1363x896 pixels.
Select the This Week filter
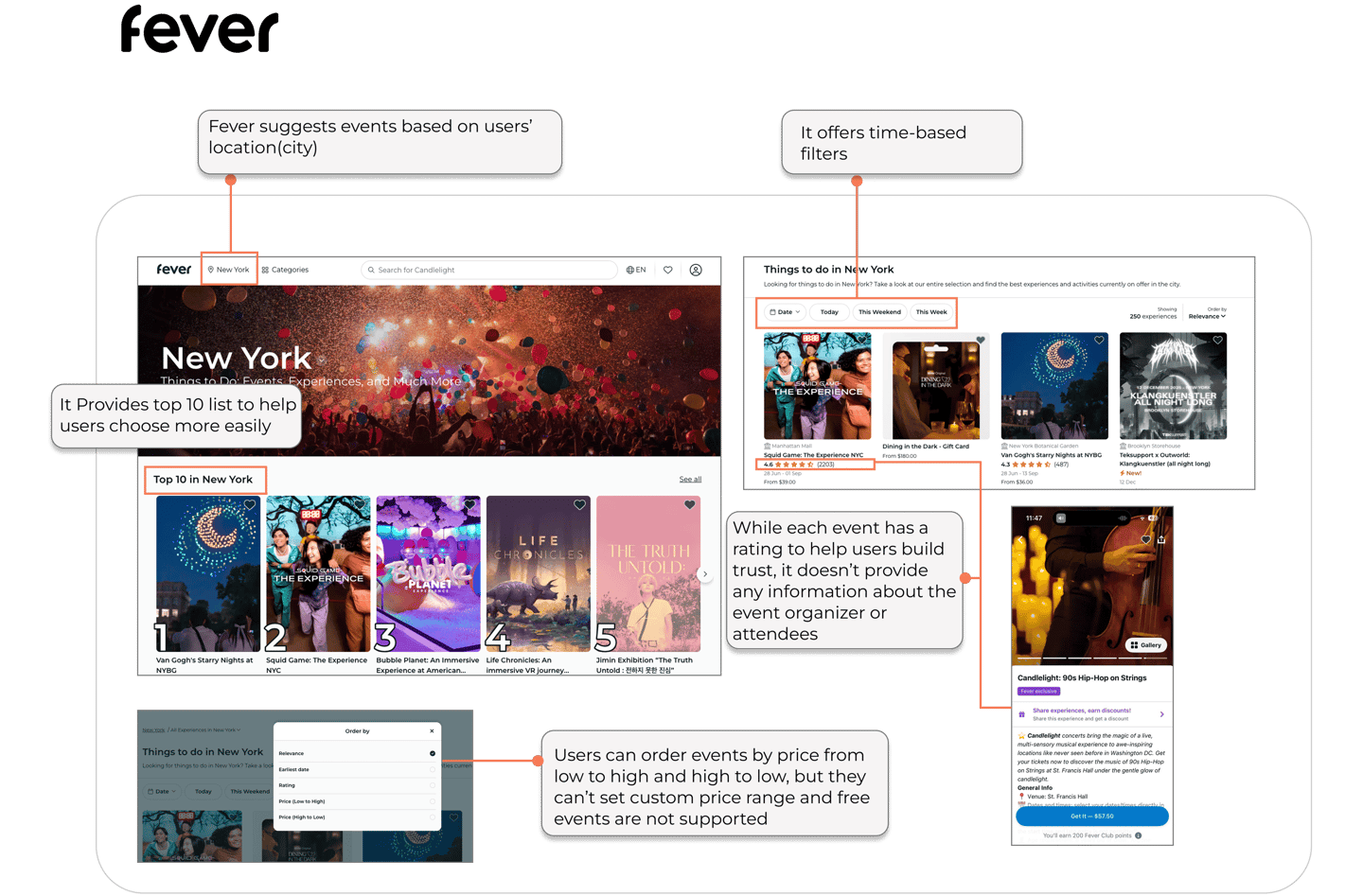pos(931,312)
